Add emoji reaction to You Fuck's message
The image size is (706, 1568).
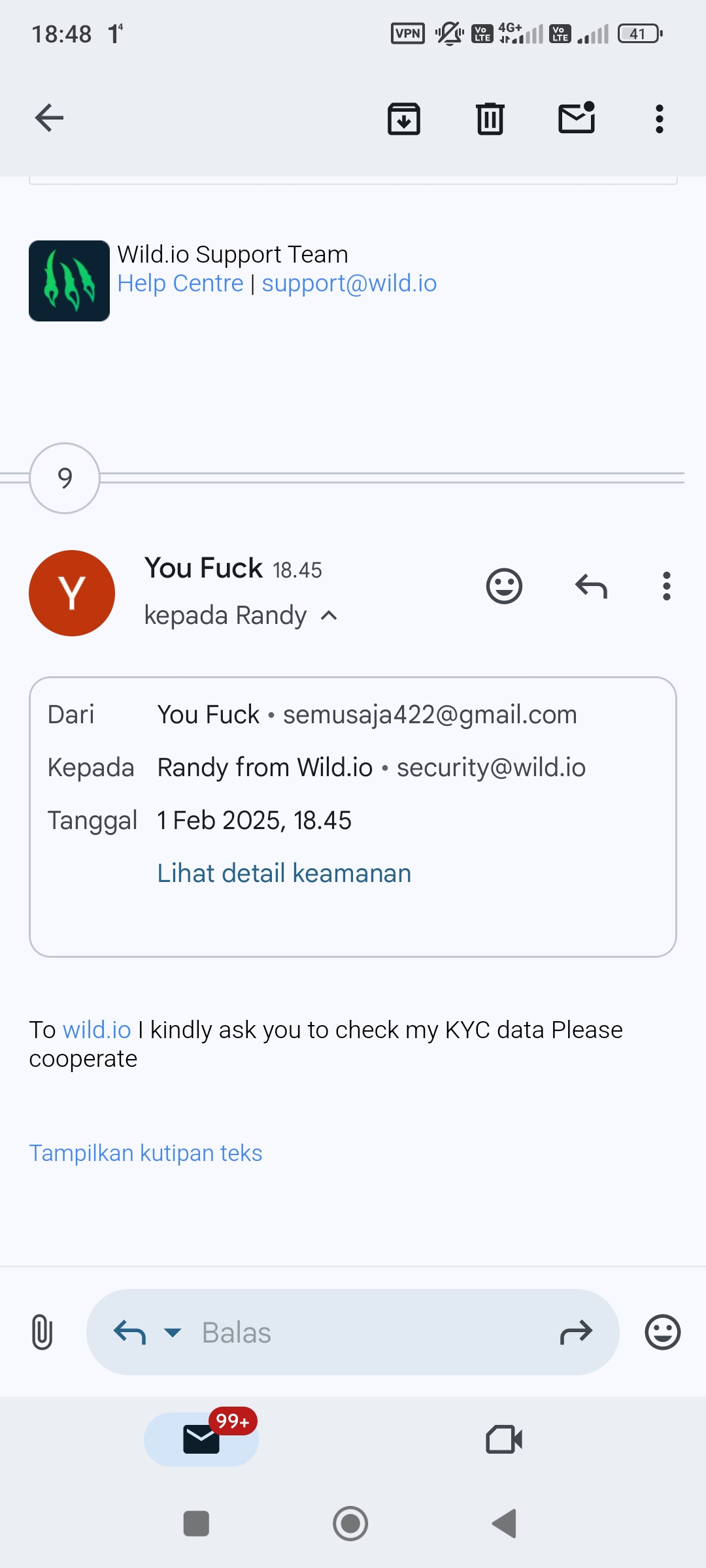coord(504,586)
